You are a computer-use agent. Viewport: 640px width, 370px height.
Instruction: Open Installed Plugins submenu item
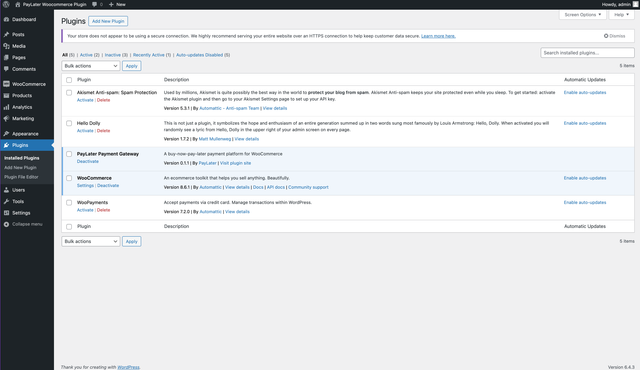22,158
